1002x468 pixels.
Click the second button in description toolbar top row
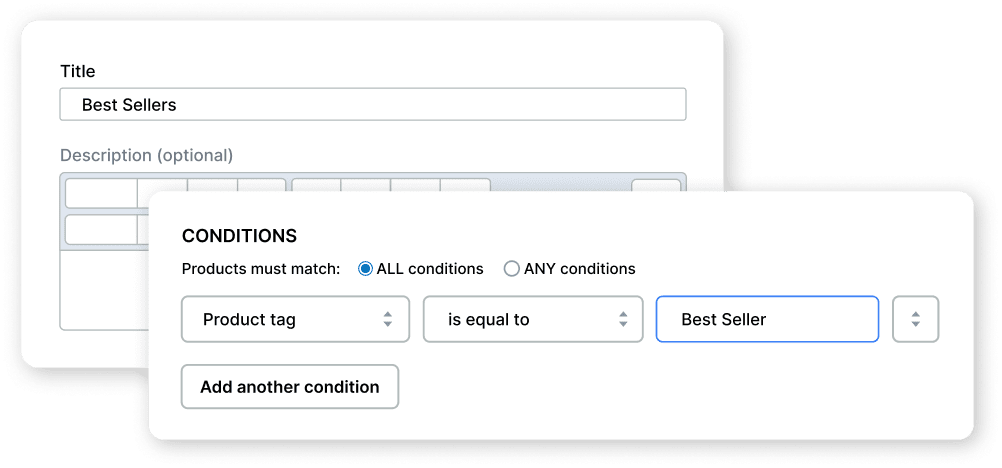(x=162, y=185)
